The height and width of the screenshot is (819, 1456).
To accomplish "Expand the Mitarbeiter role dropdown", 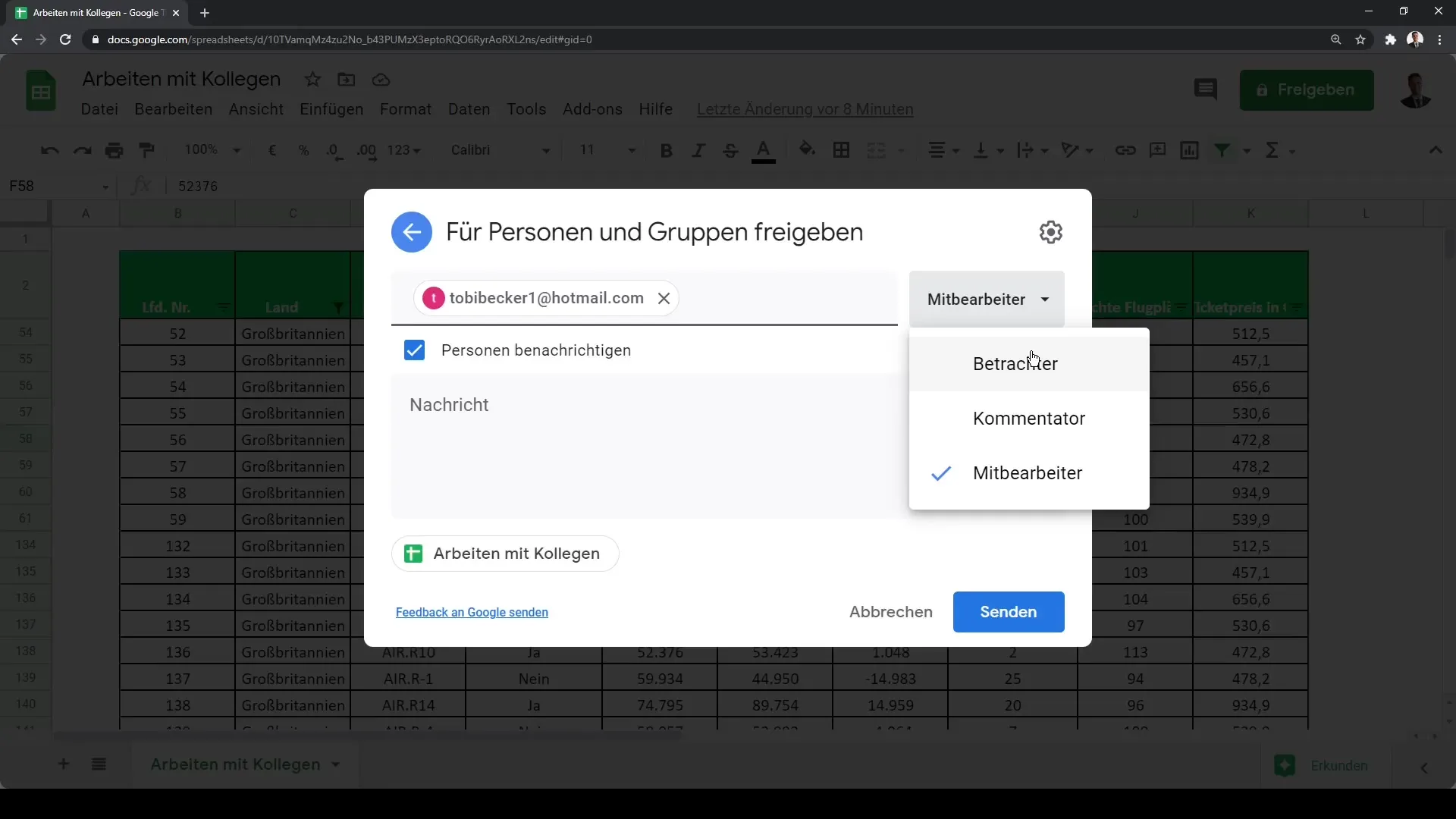I will point(988,299).
